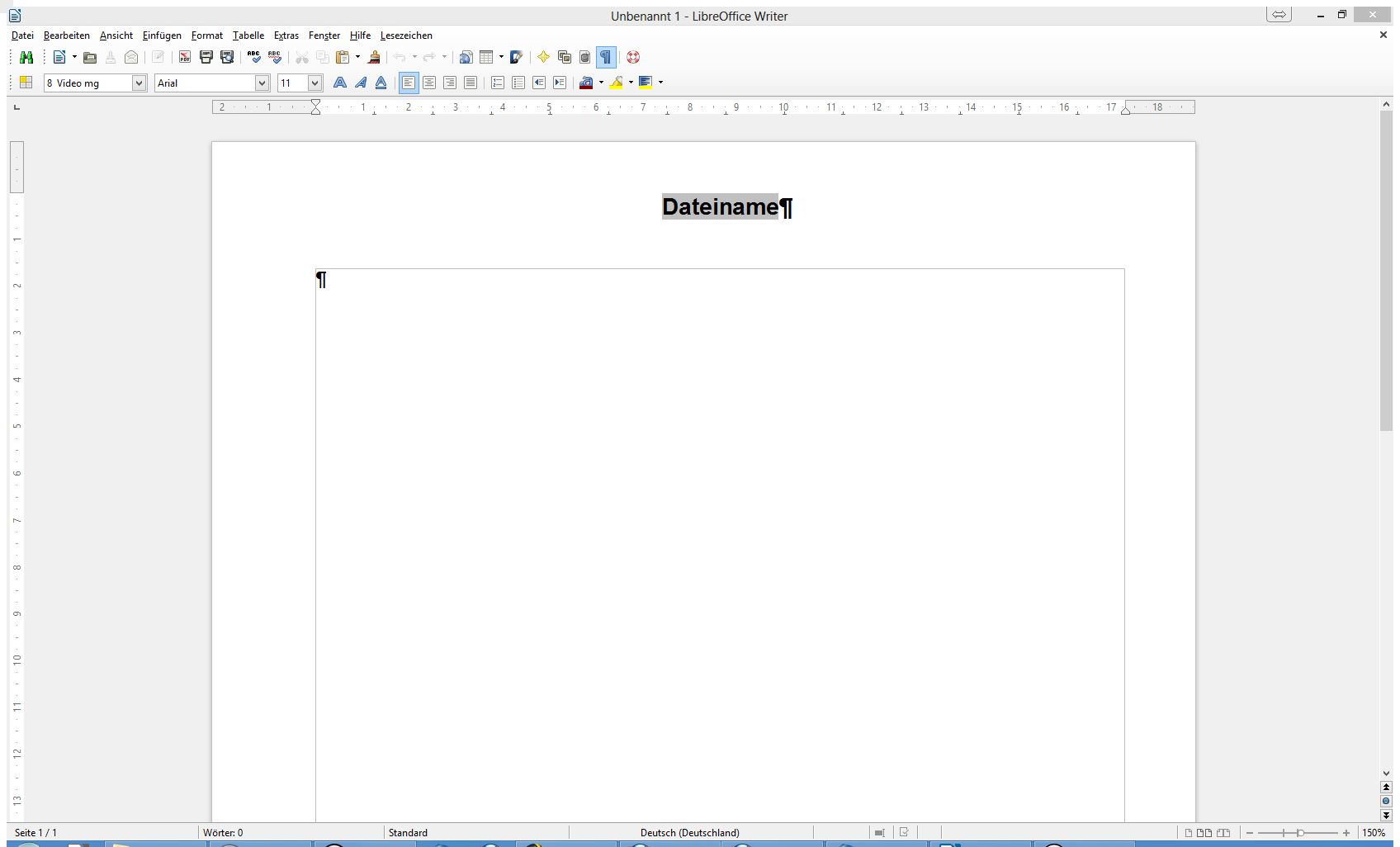Click the Standard page style in status bar

coord(408,832)
